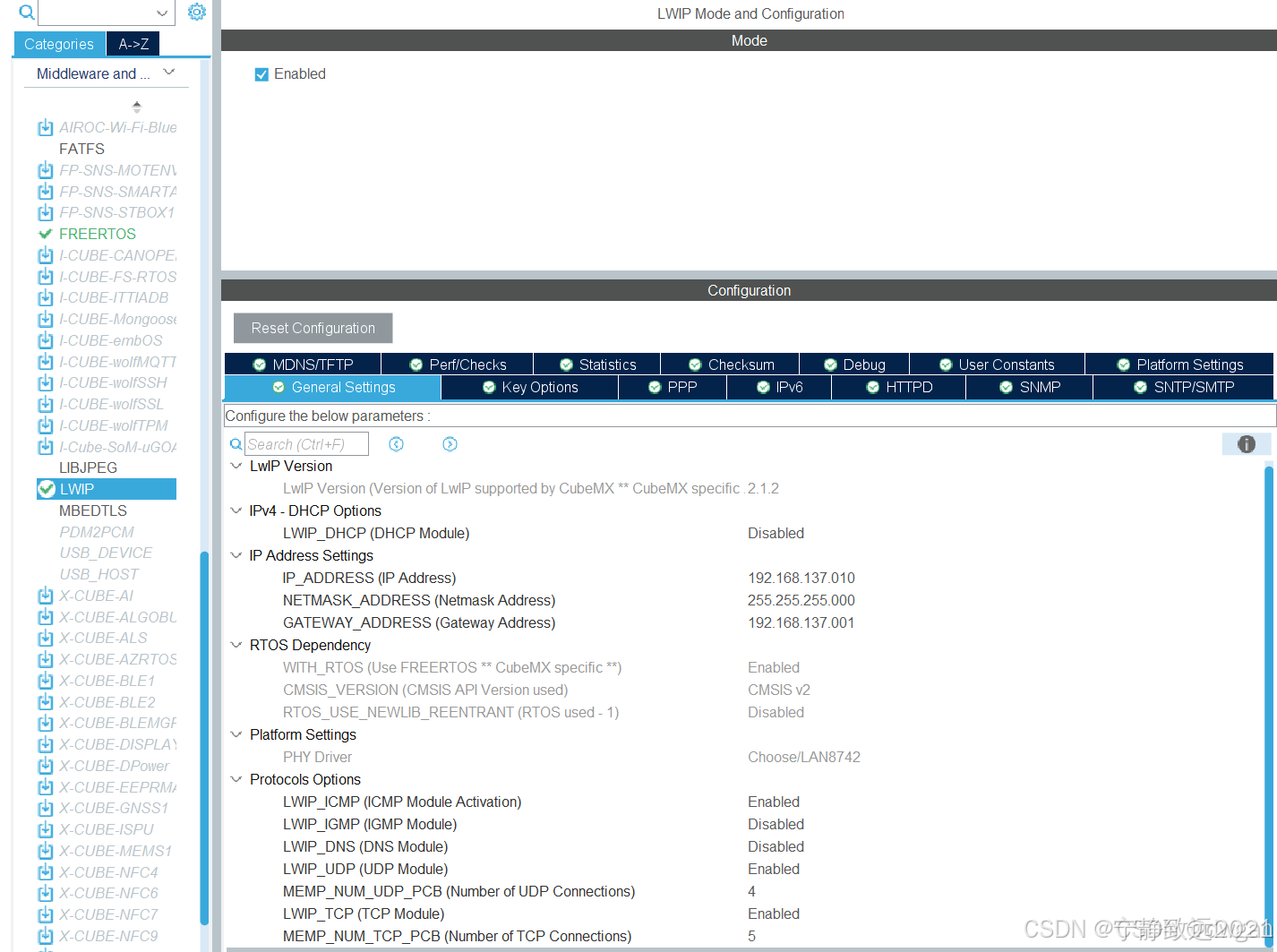Go to next search result arrow
This screenshot has height=952, width=1277.
coord(450,444)
